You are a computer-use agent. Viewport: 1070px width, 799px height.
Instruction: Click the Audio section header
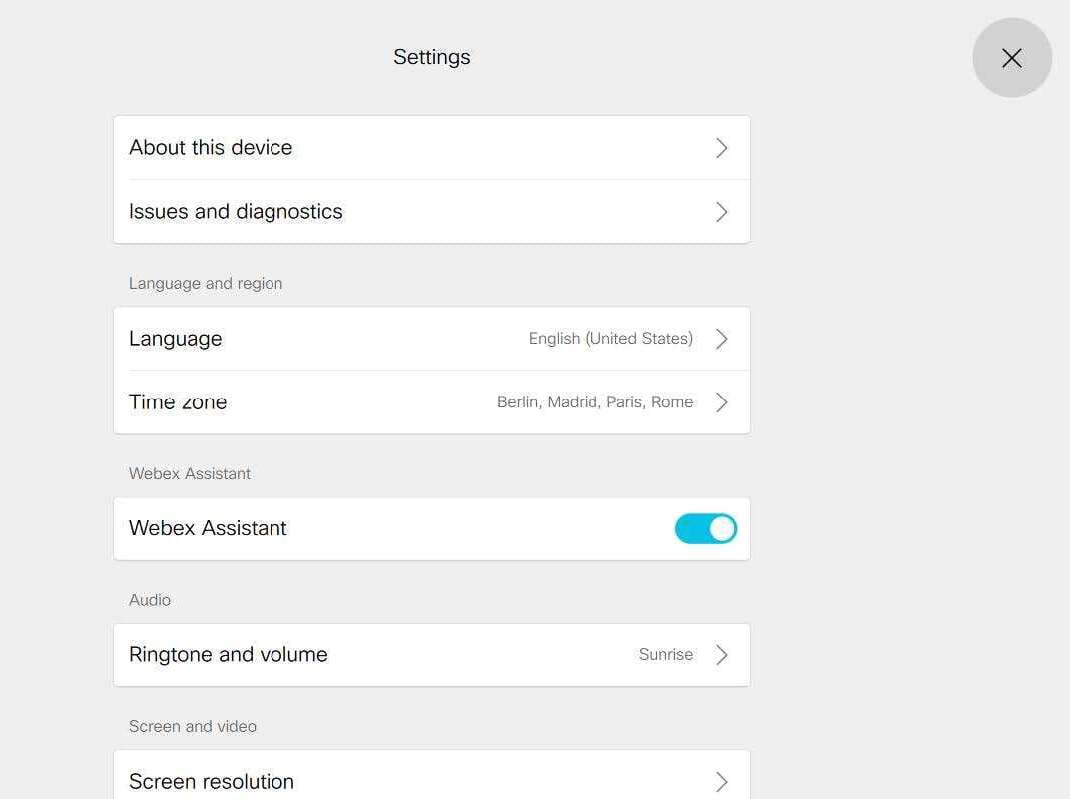(150, 600)
